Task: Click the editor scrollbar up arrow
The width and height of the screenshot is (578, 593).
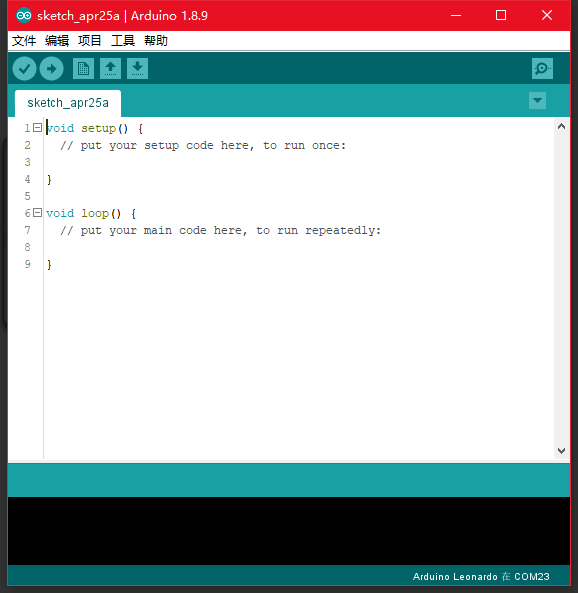Action: click(561, 127)
